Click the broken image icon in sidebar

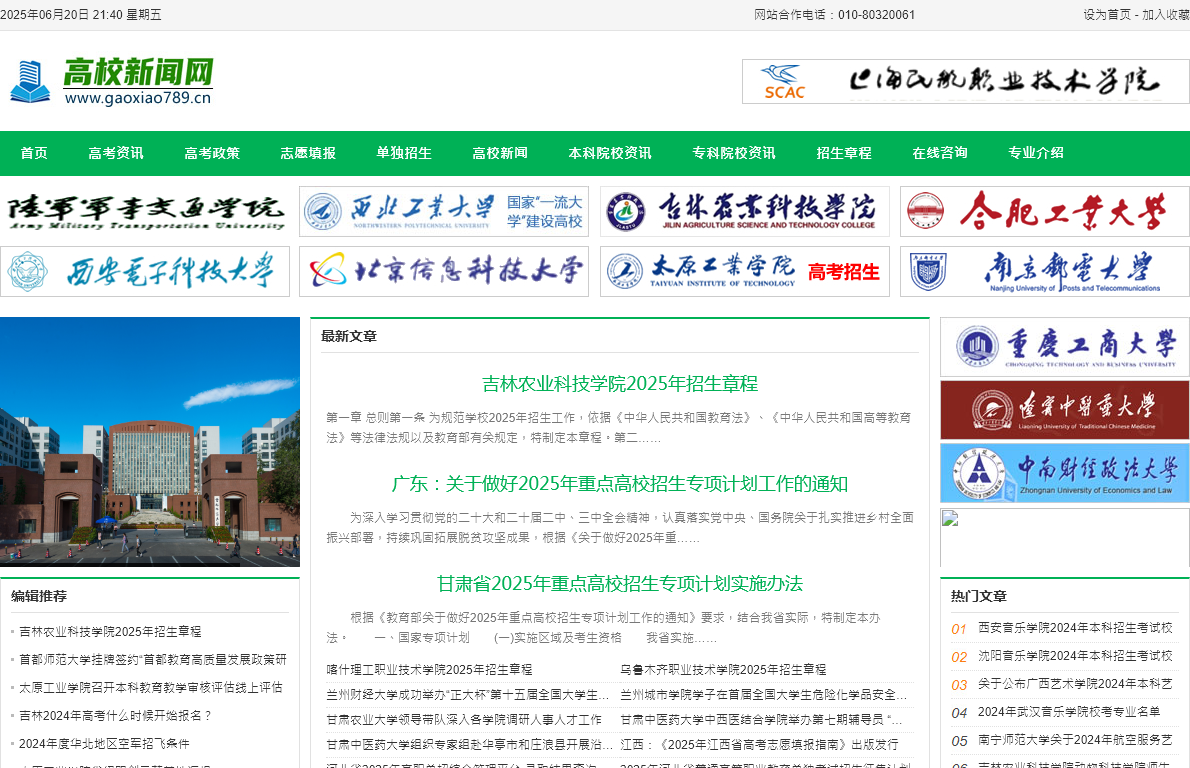[950, 518]
